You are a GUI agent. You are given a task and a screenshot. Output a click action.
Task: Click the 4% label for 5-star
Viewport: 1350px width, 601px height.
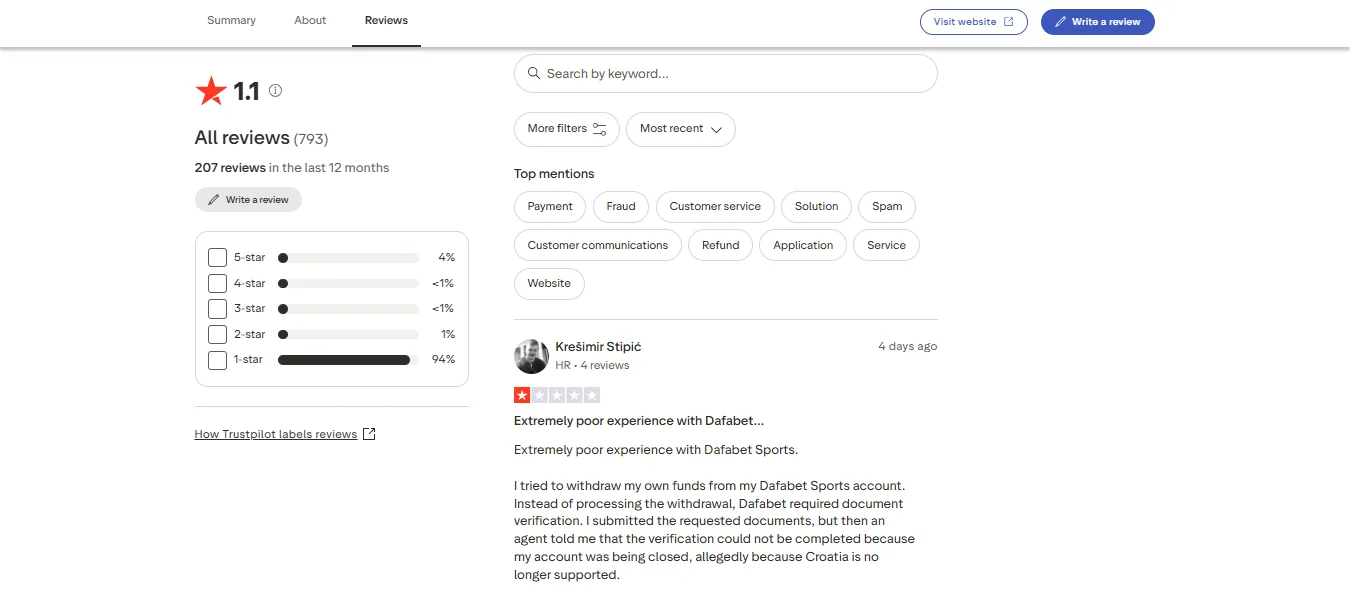click(x=446, y=258)
